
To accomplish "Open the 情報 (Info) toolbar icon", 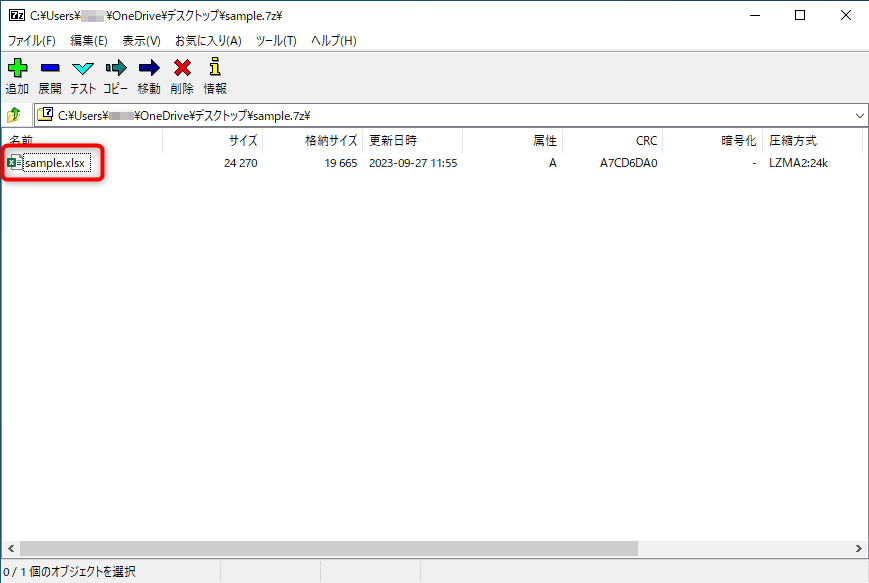I will [x=214, y=68].
